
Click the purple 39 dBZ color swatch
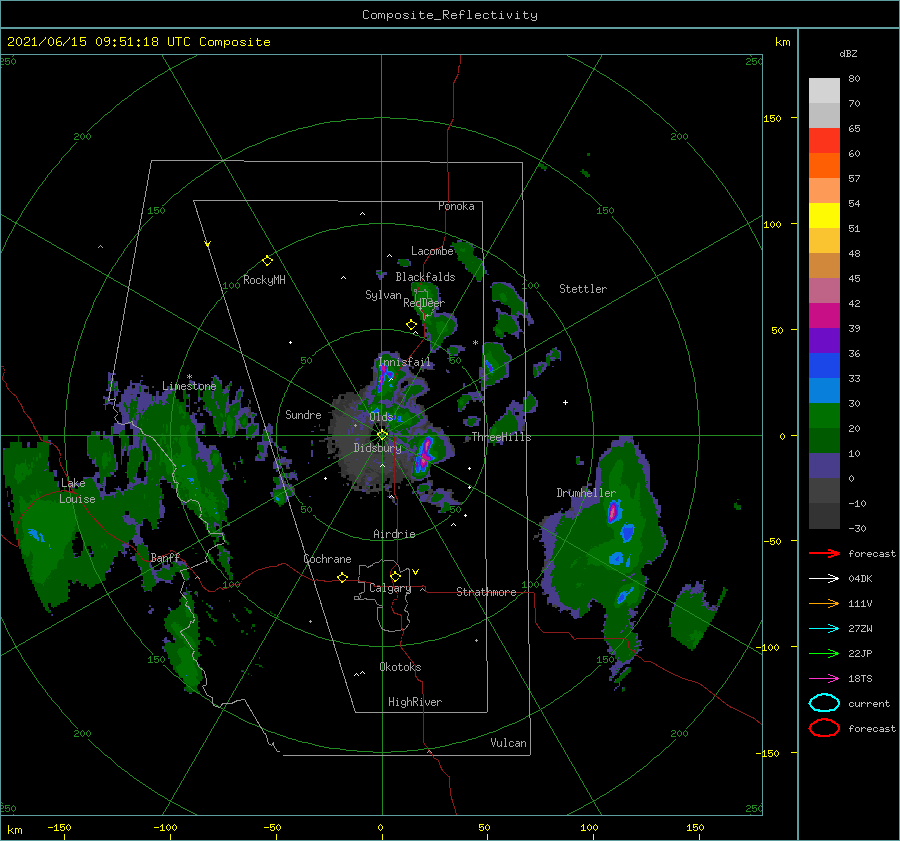824,340
